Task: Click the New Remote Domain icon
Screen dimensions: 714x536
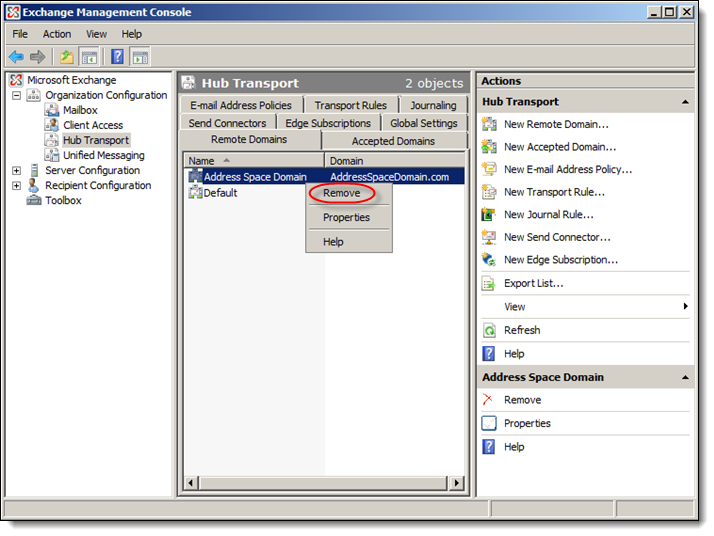Action: (489, 124)
